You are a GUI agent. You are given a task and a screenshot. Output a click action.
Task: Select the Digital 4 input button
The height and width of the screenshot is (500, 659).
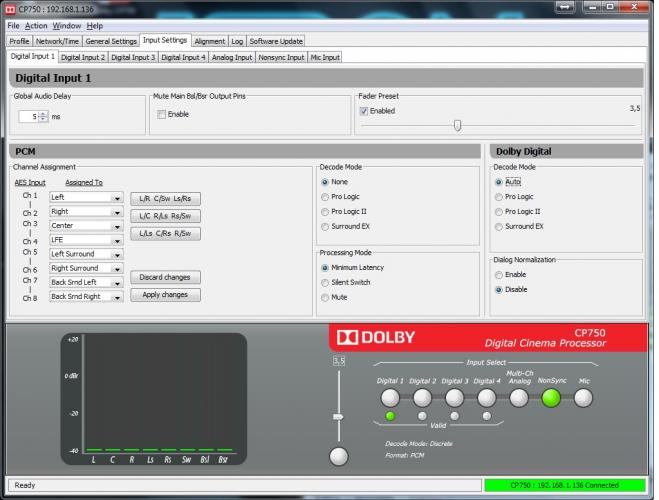pos(486,397)
